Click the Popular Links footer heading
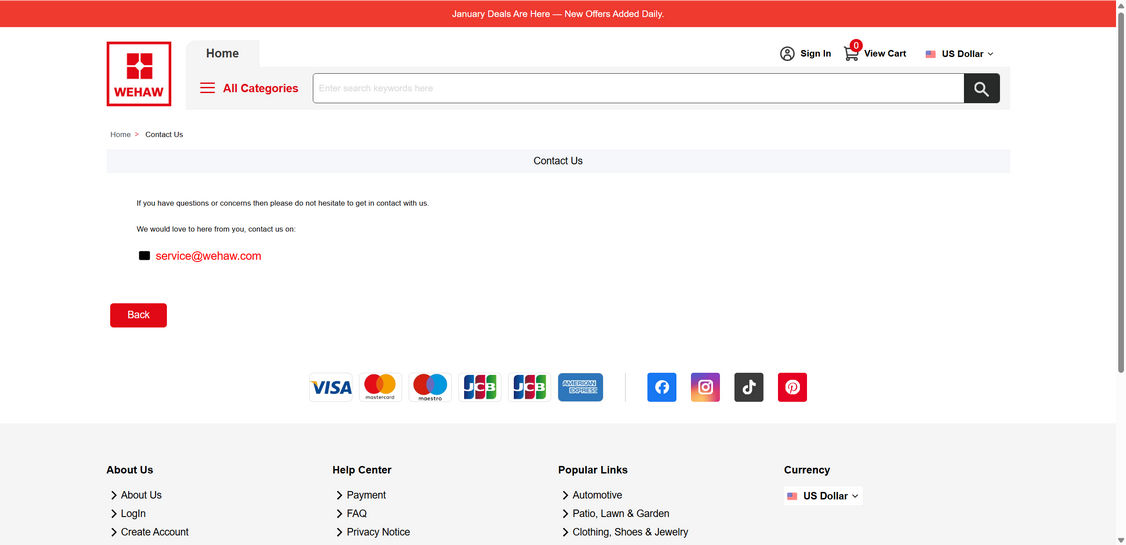The width and height of the screenshot is (1126, 545). pyautogui.click(x=592, y=470)
